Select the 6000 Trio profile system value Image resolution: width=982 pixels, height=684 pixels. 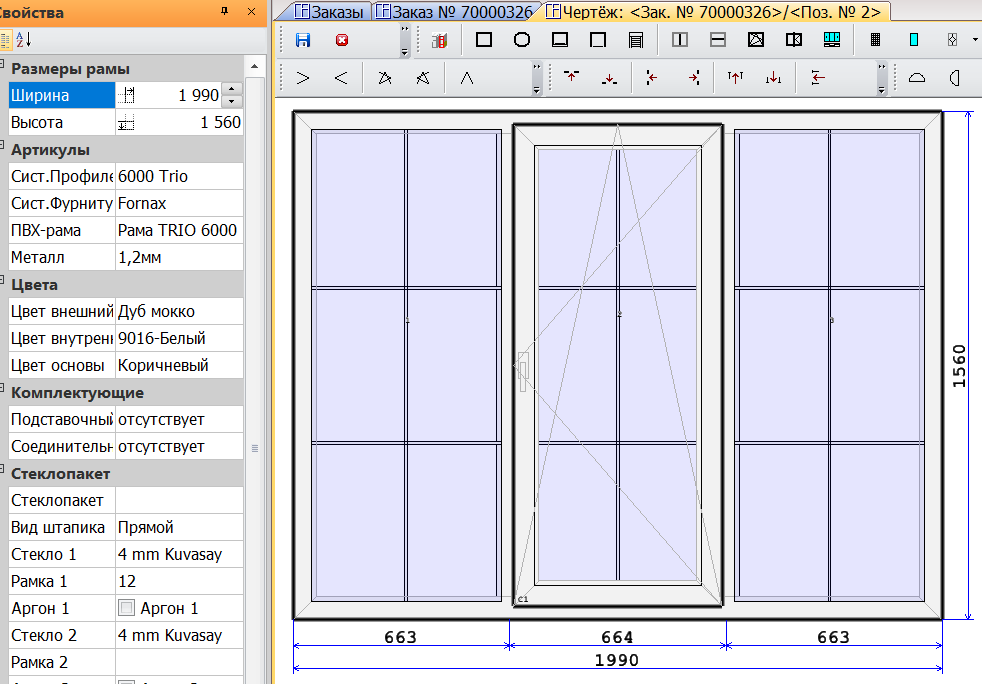point(179,177)
